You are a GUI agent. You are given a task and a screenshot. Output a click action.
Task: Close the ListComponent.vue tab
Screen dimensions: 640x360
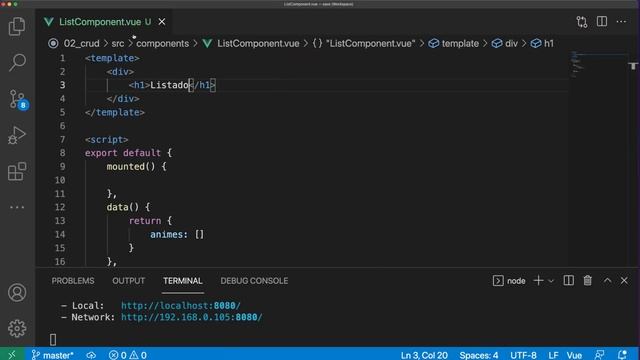(x=162, y=22)
